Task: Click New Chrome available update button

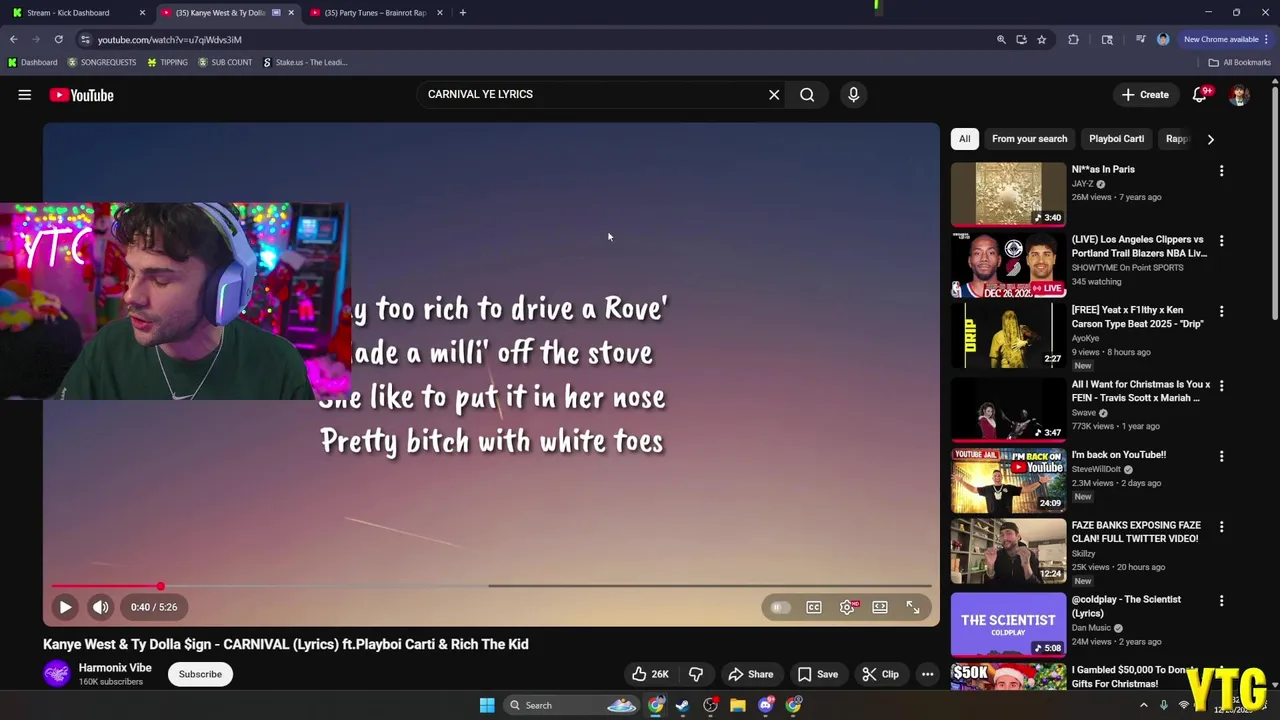Action: [x=1226, y=39]
